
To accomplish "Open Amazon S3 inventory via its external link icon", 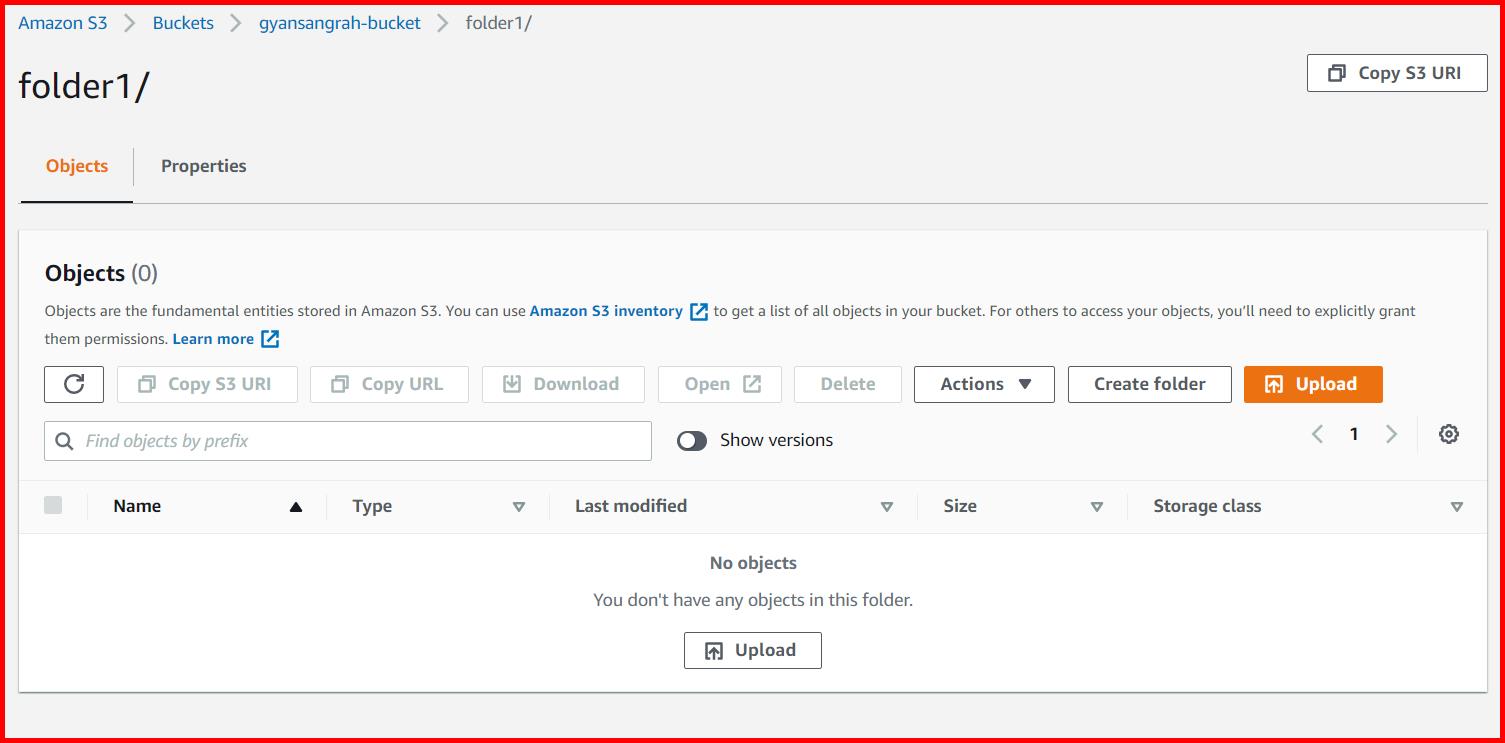I will (x=698, y=311).
